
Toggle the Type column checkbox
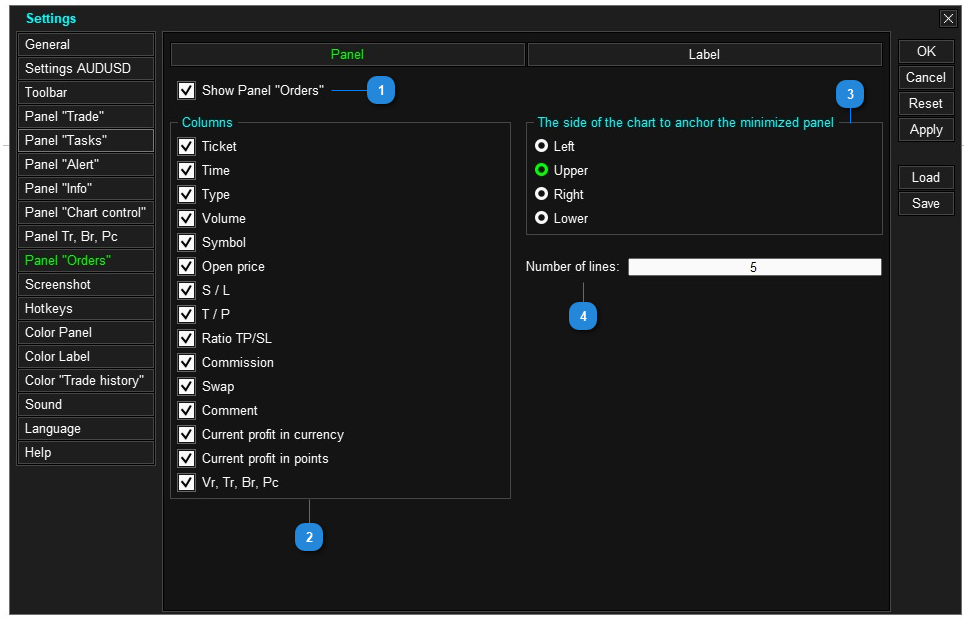186,195
